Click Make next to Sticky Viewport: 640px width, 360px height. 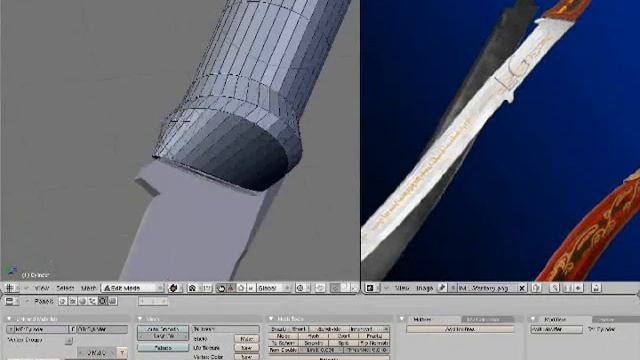point(247,339)
